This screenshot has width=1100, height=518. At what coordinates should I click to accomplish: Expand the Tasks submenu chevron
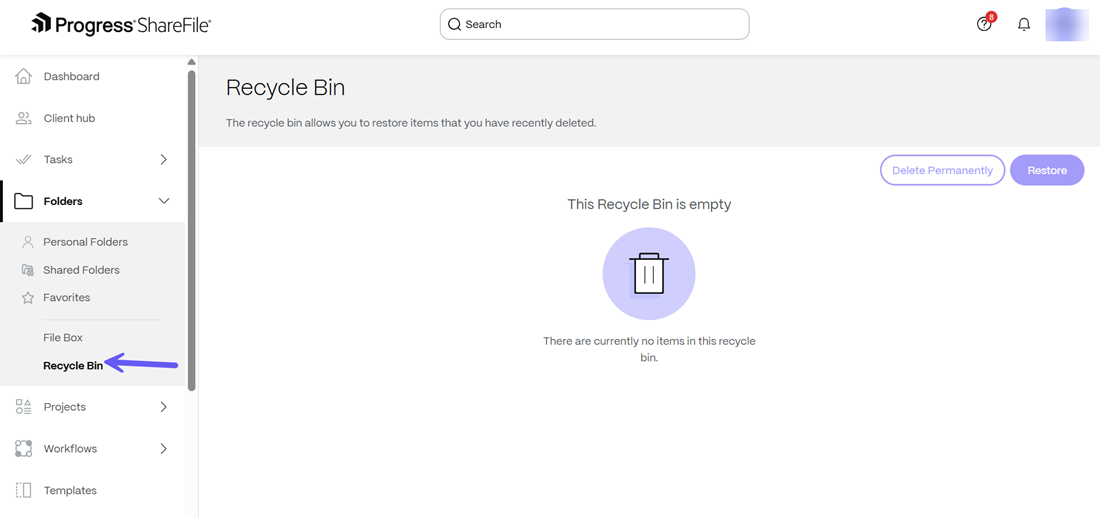click(163, 159)
